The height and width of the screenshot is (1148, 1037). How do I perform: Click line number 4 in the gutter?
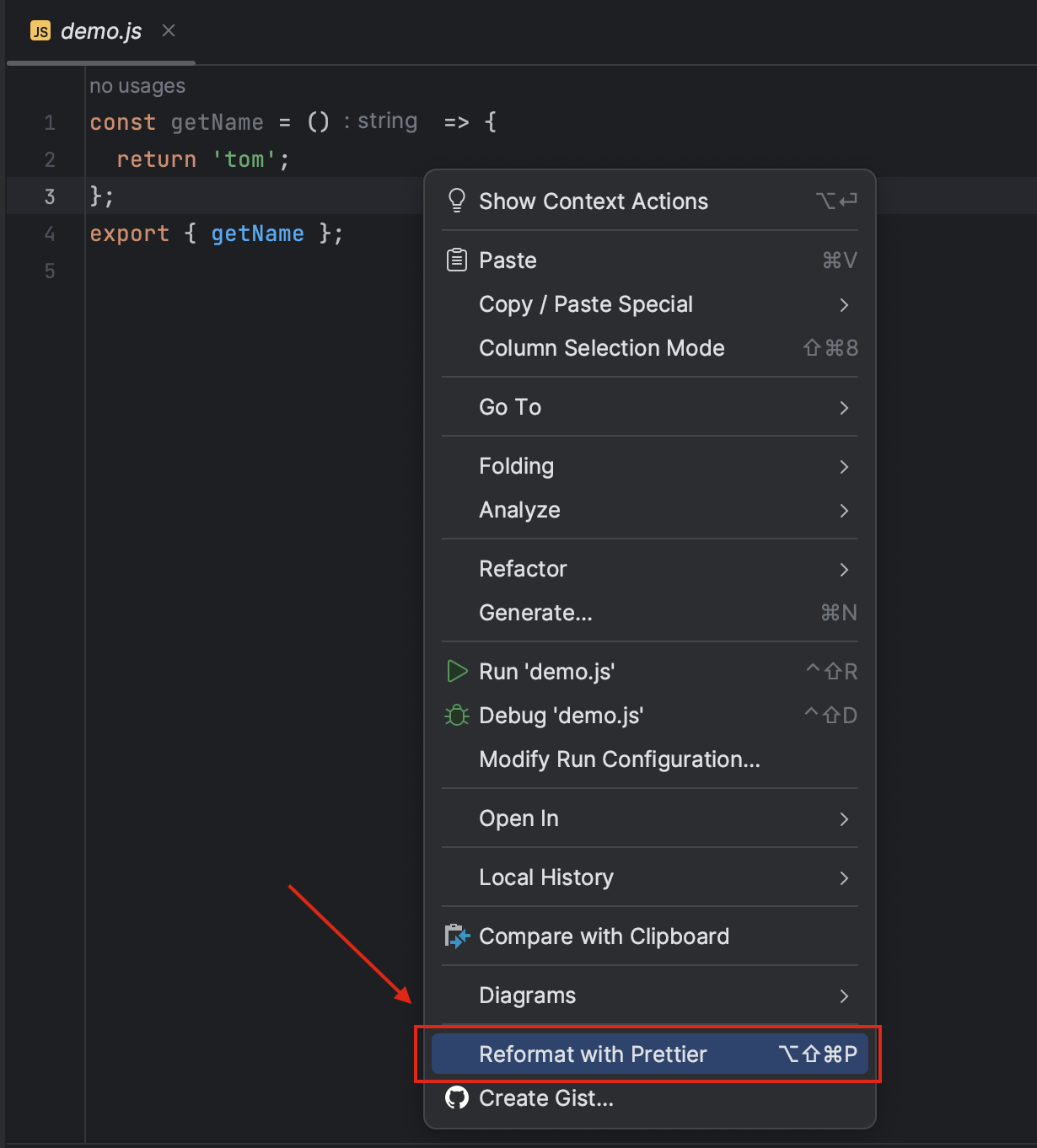tap(50, 234)
